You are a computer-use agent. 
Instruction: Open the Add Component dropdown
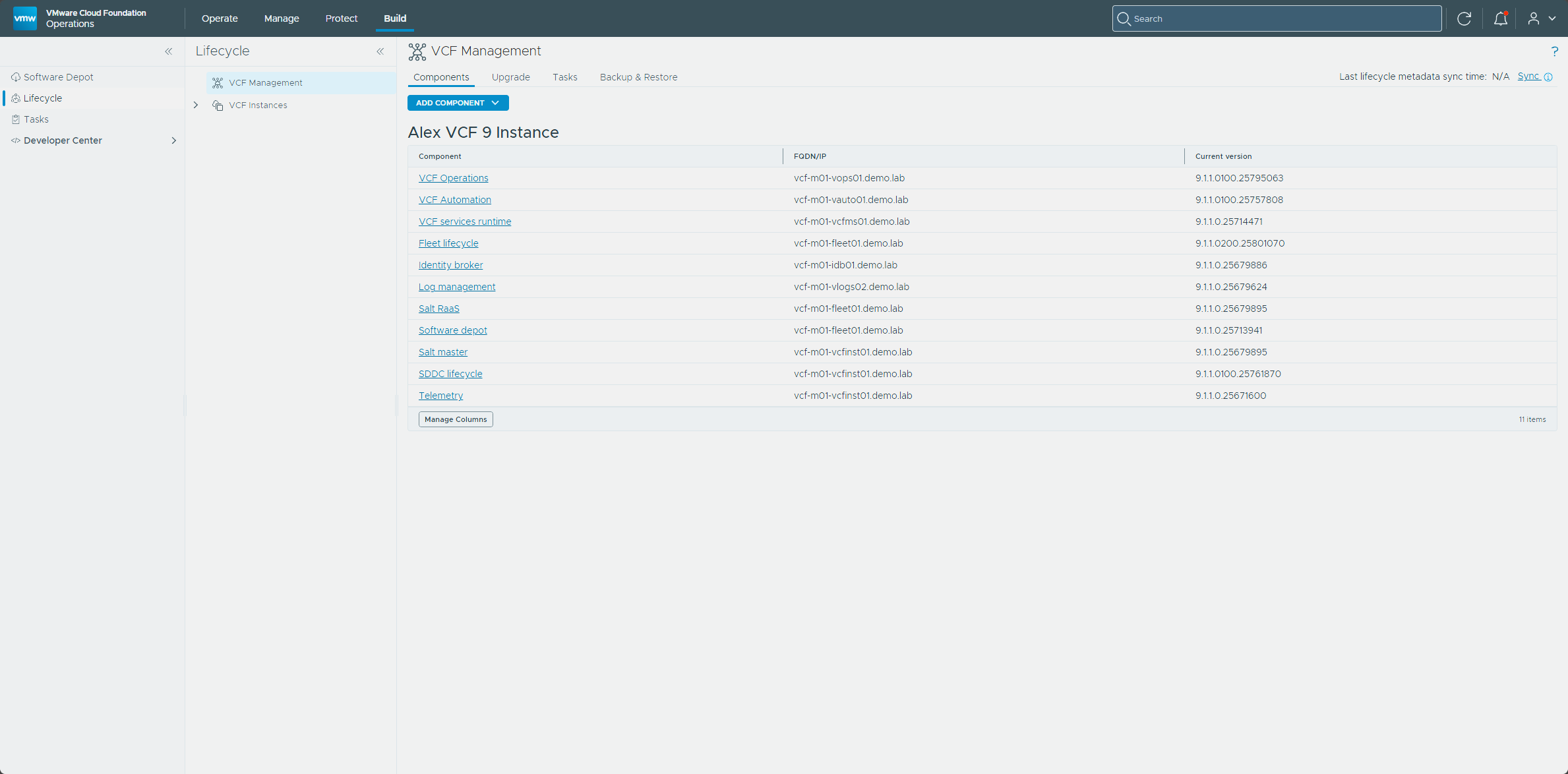pyautogui.click(x=458, y=103)
